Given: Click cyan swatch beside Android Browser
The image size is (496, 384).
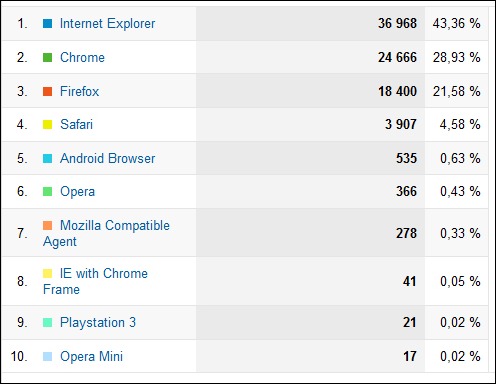Looking at the screenshot, I should click(47, 158).
